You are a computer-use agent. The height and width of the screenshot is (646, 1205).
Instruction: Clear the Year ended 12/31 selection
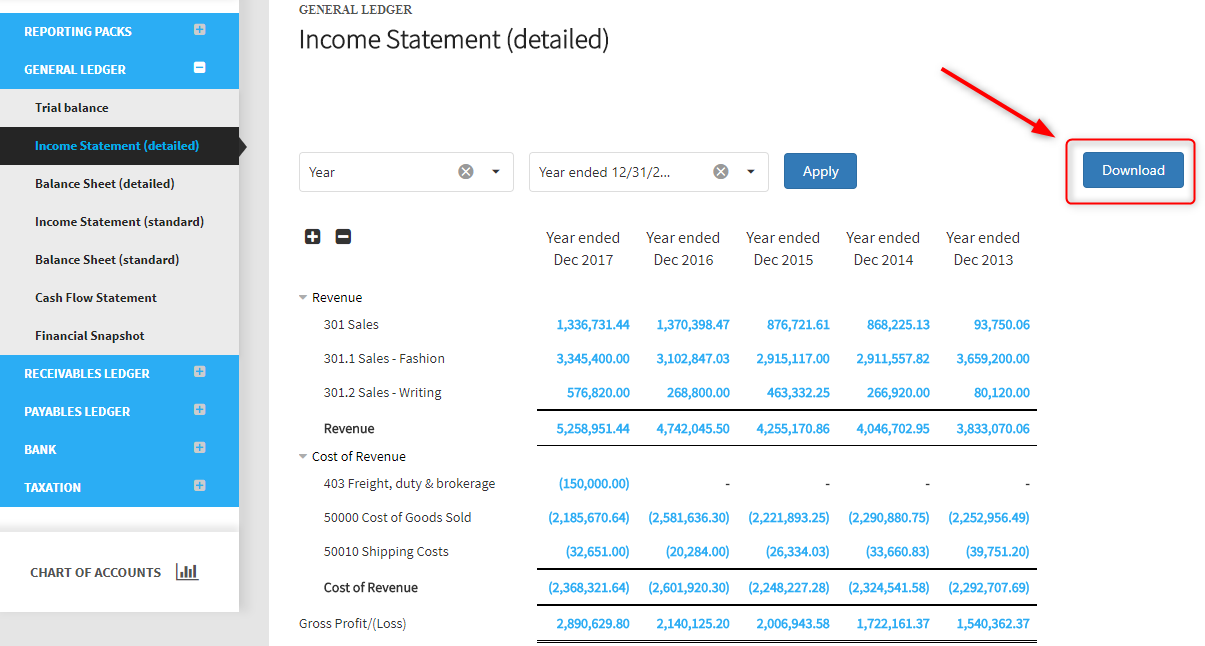[x=721, y=172]
